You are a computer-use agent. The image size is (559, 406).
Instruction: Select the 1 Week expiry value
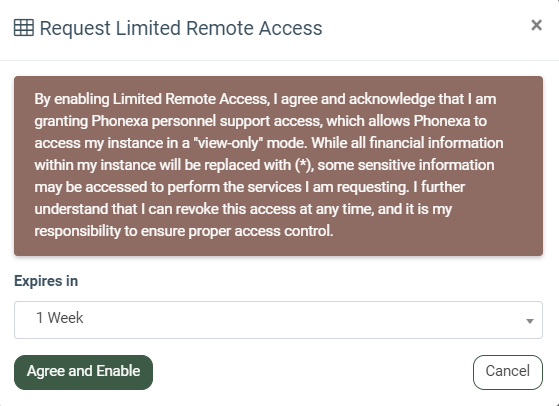pos(60,318)
